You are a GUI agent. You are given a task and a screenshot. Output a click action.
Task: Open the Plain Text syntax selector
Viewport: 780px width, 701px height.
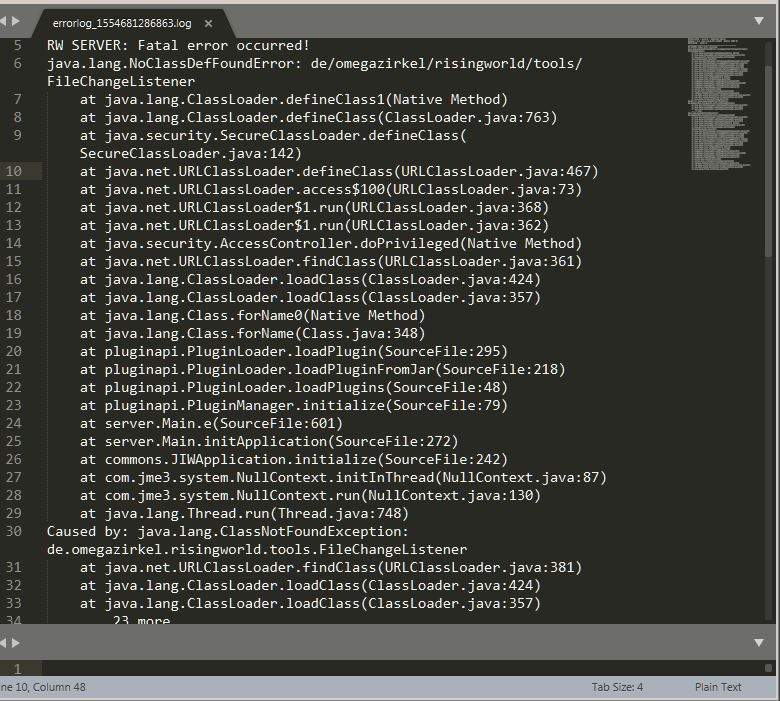718,687
